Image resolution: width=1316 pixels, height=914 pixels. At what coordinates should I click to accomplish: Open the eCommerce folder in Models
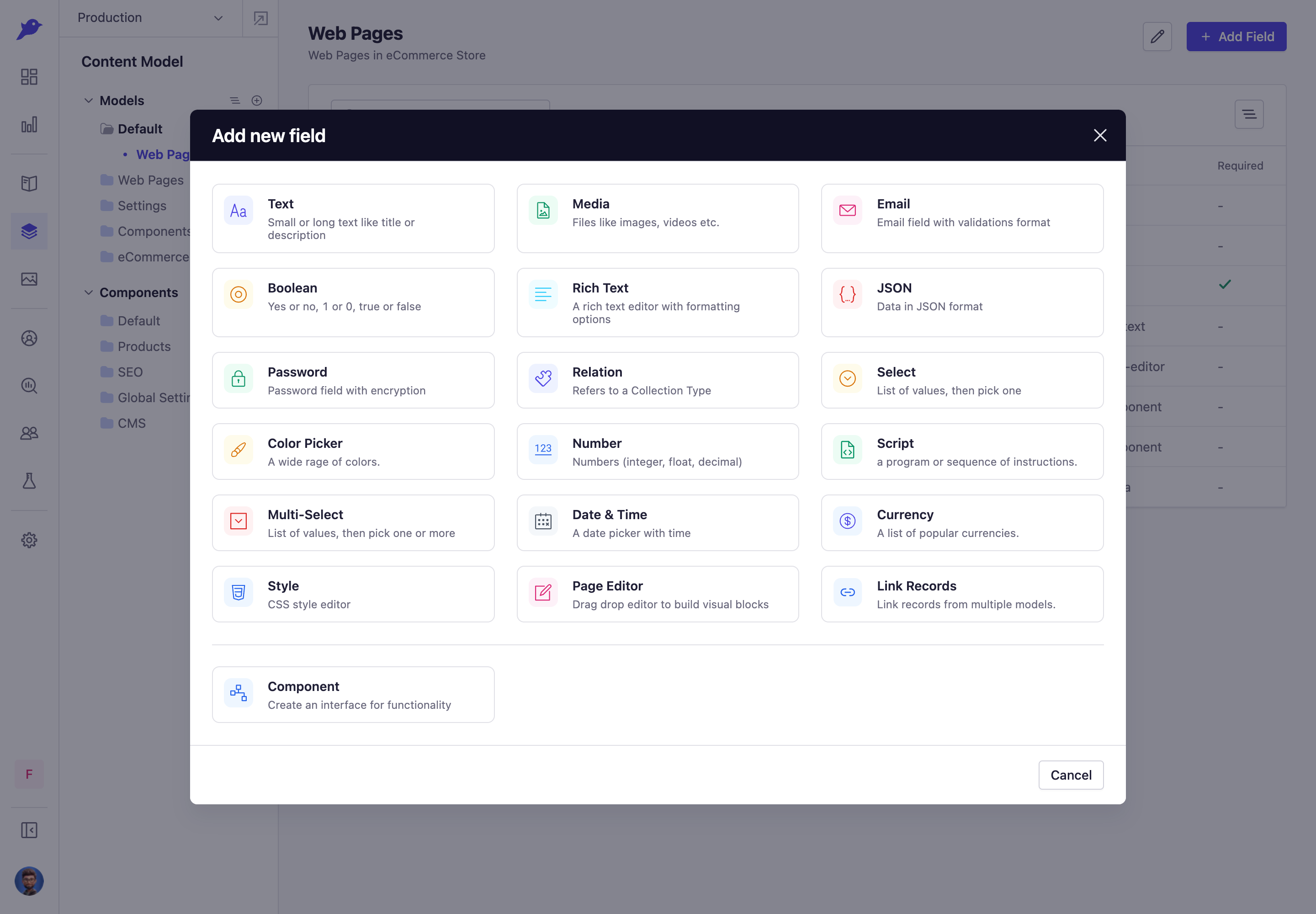pyautogui.click(x=145, y=257)
